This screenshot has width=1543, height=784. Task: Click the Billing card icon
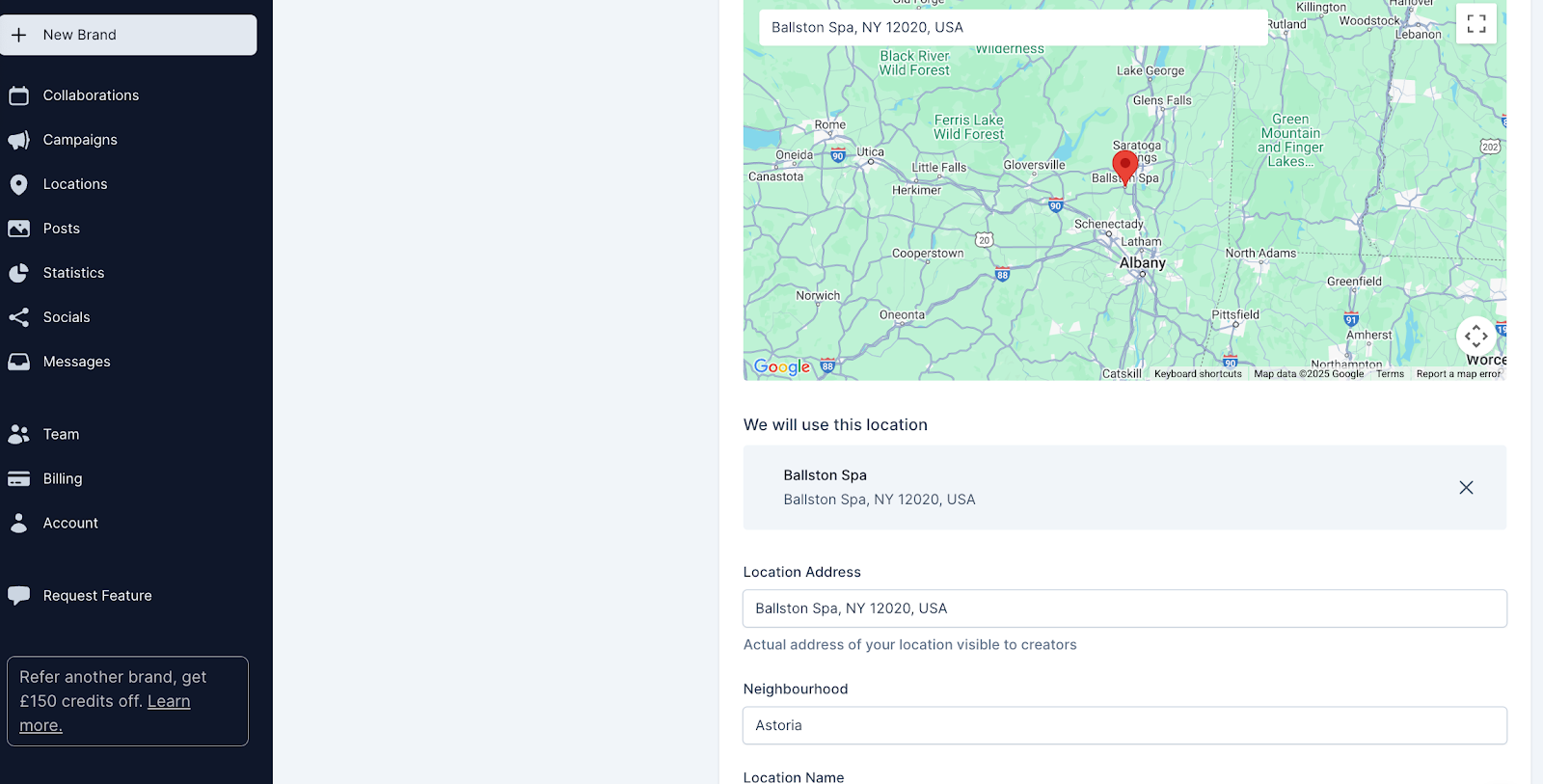tap(18, 478)
